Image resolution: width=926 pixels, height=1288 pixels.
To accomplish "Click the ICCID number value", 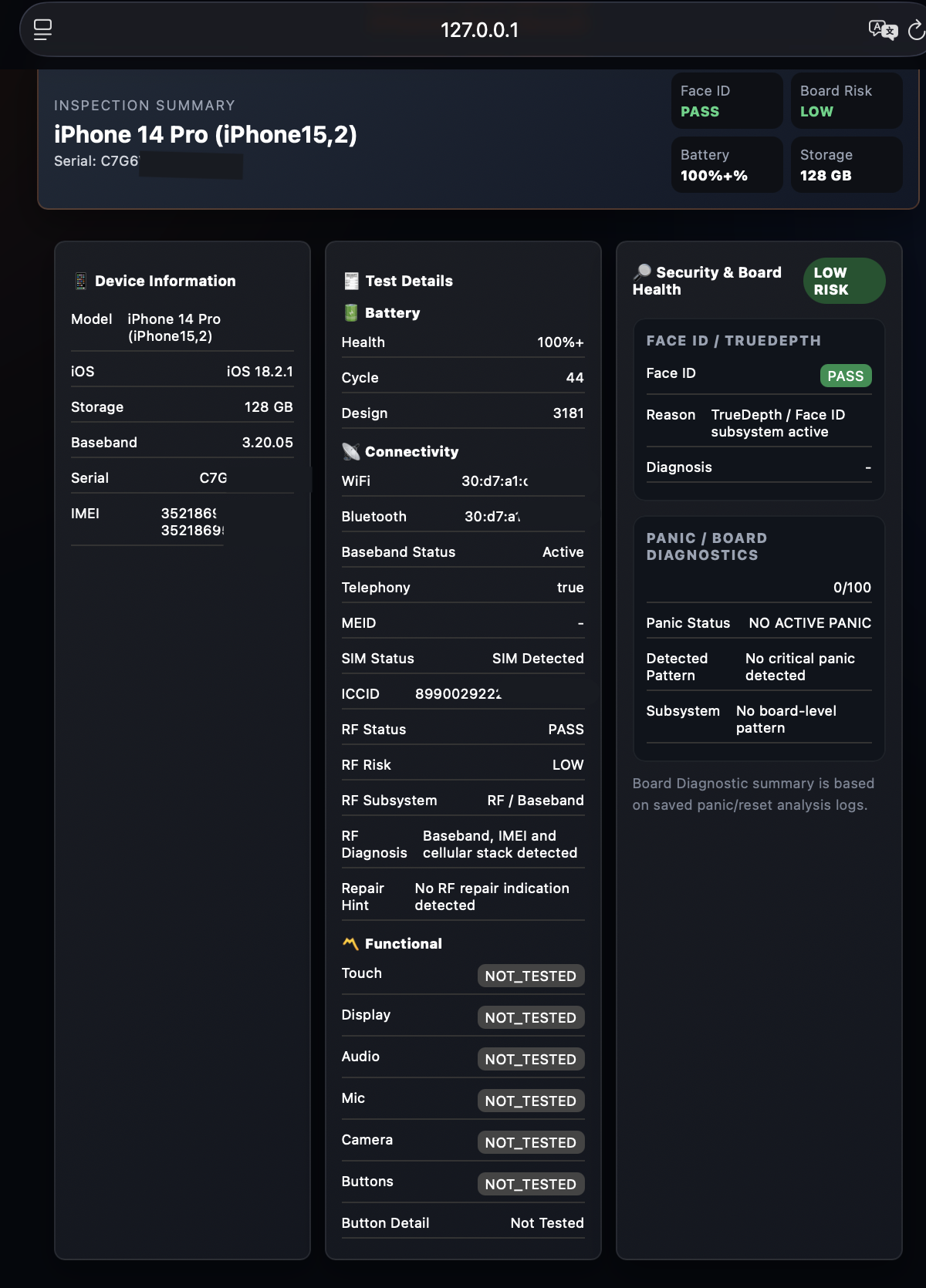I will click(458, 693).
